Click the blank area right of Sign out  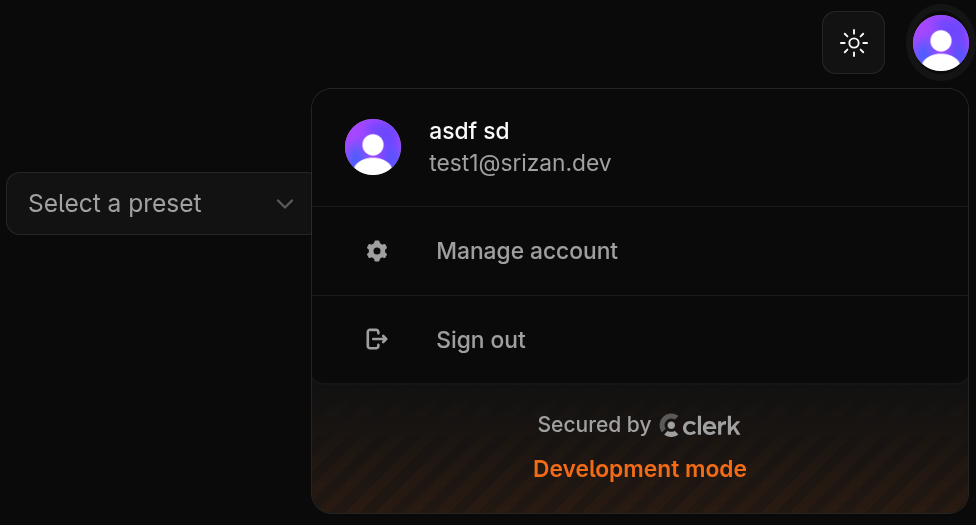pos(780,340)
